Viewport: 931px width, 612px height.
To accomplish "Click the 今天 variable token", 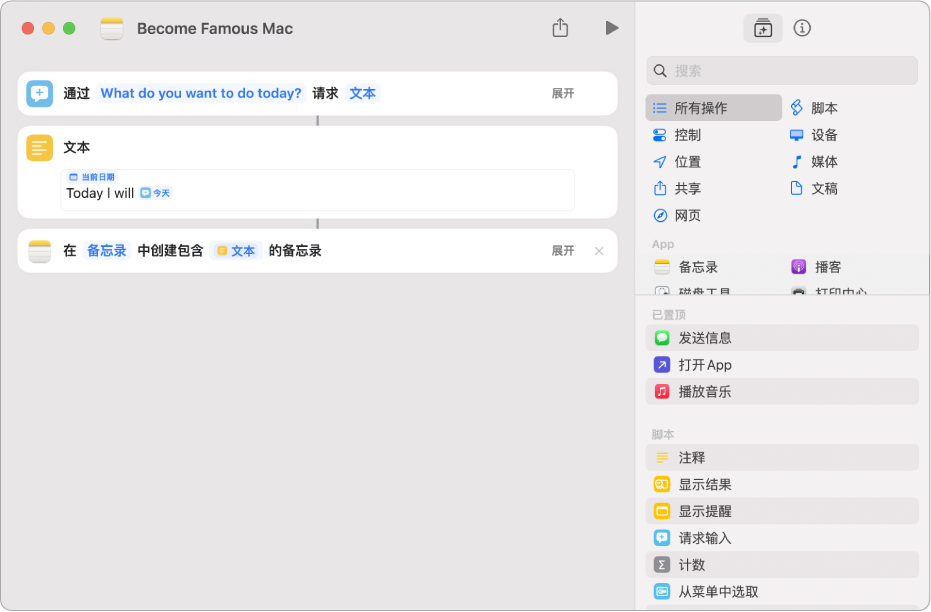I will (156, 193).
